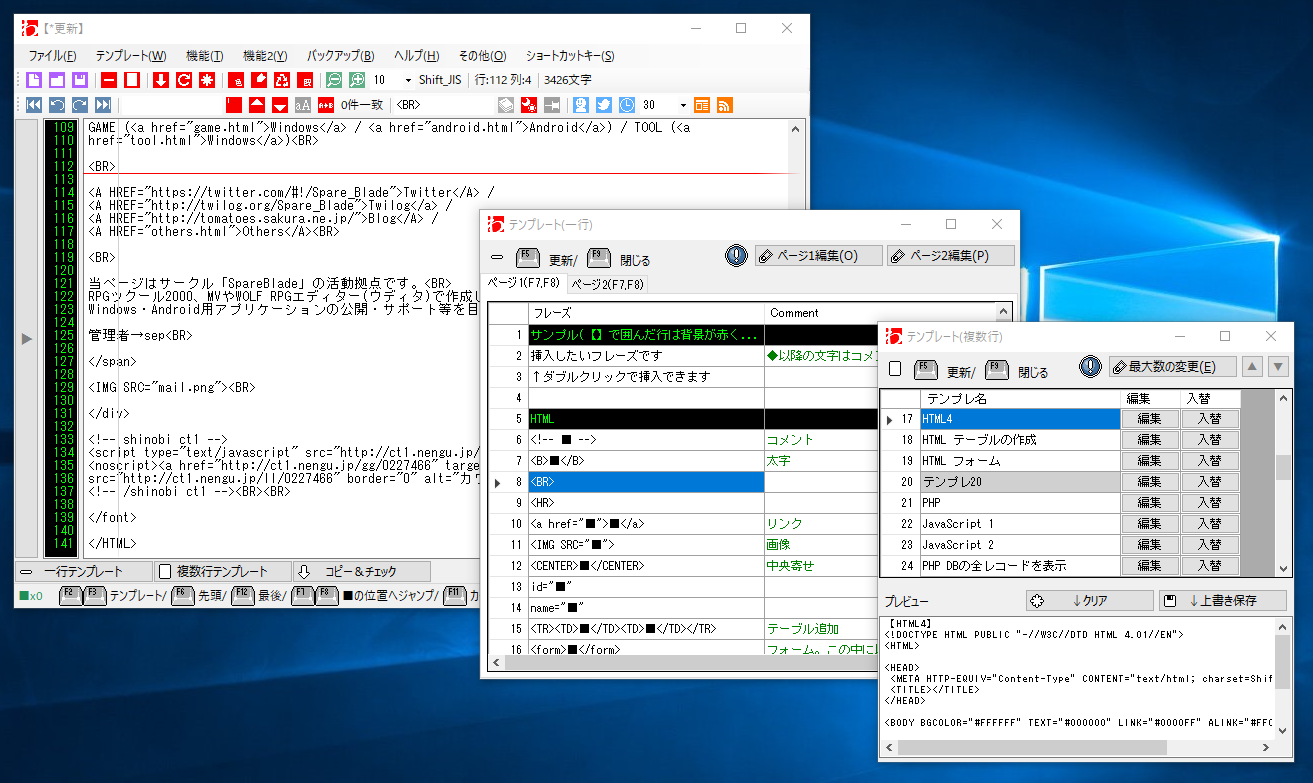This screenshot has height=783, width=1313.
Task: Click the down triangle button in テンプレート(複数行)
Action: click(1278, 367)
